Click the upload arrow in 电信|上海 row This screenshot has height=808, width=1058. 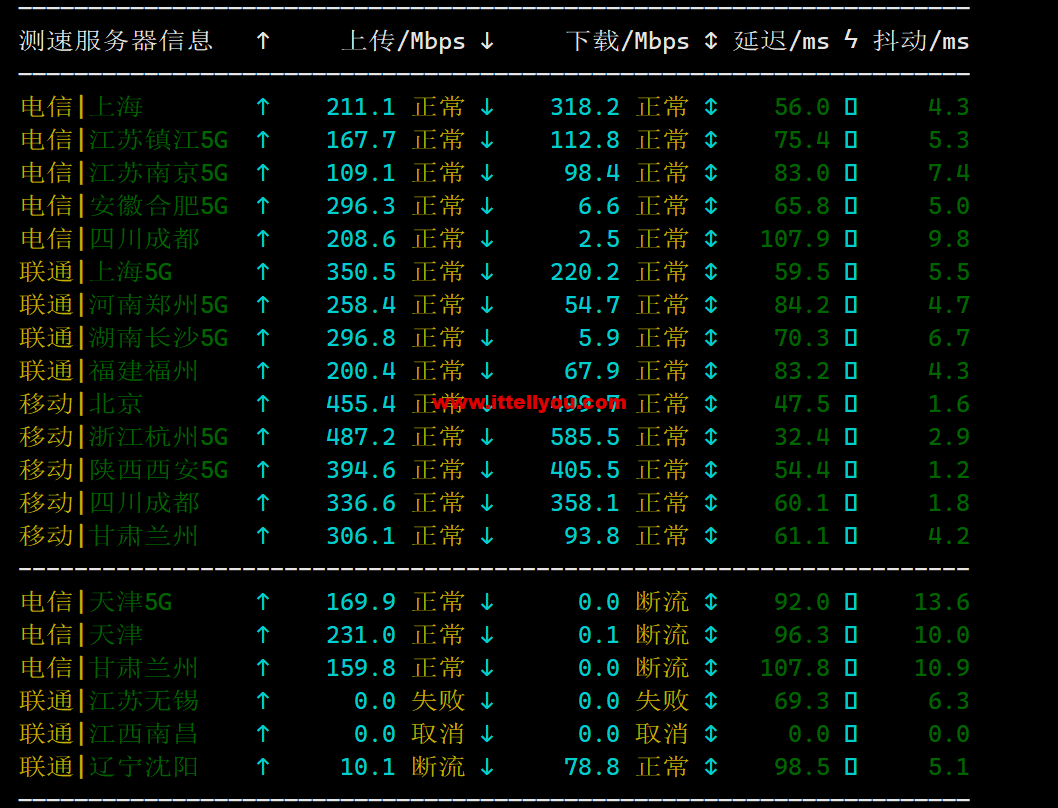pos(263,107)
